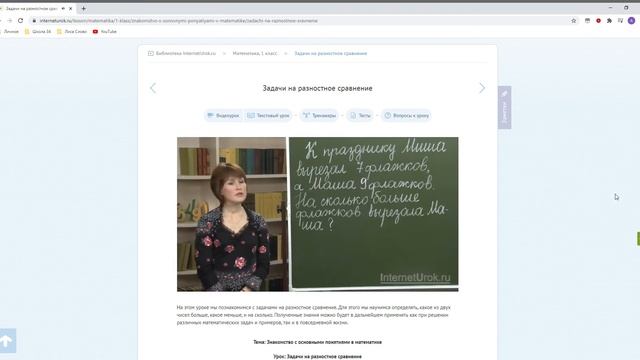Viewport: 640px width, 360px height.
Task: Switch to Вопросы к уроку tab
Action: [407, 116]
